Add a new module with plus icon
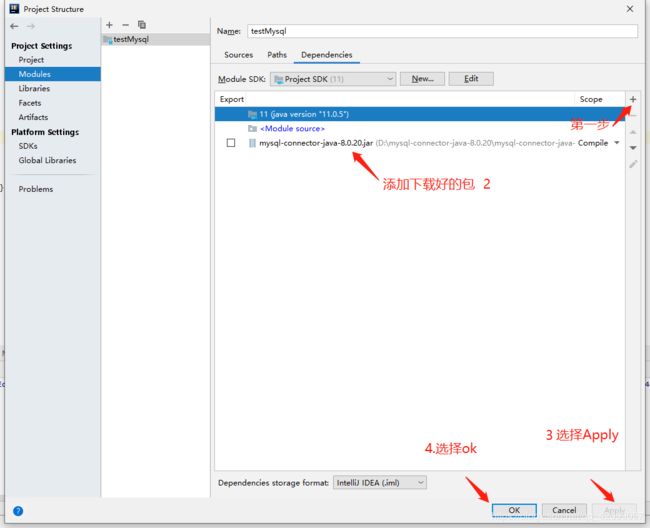This screenshot has height=528, width=650. point(109,25)
